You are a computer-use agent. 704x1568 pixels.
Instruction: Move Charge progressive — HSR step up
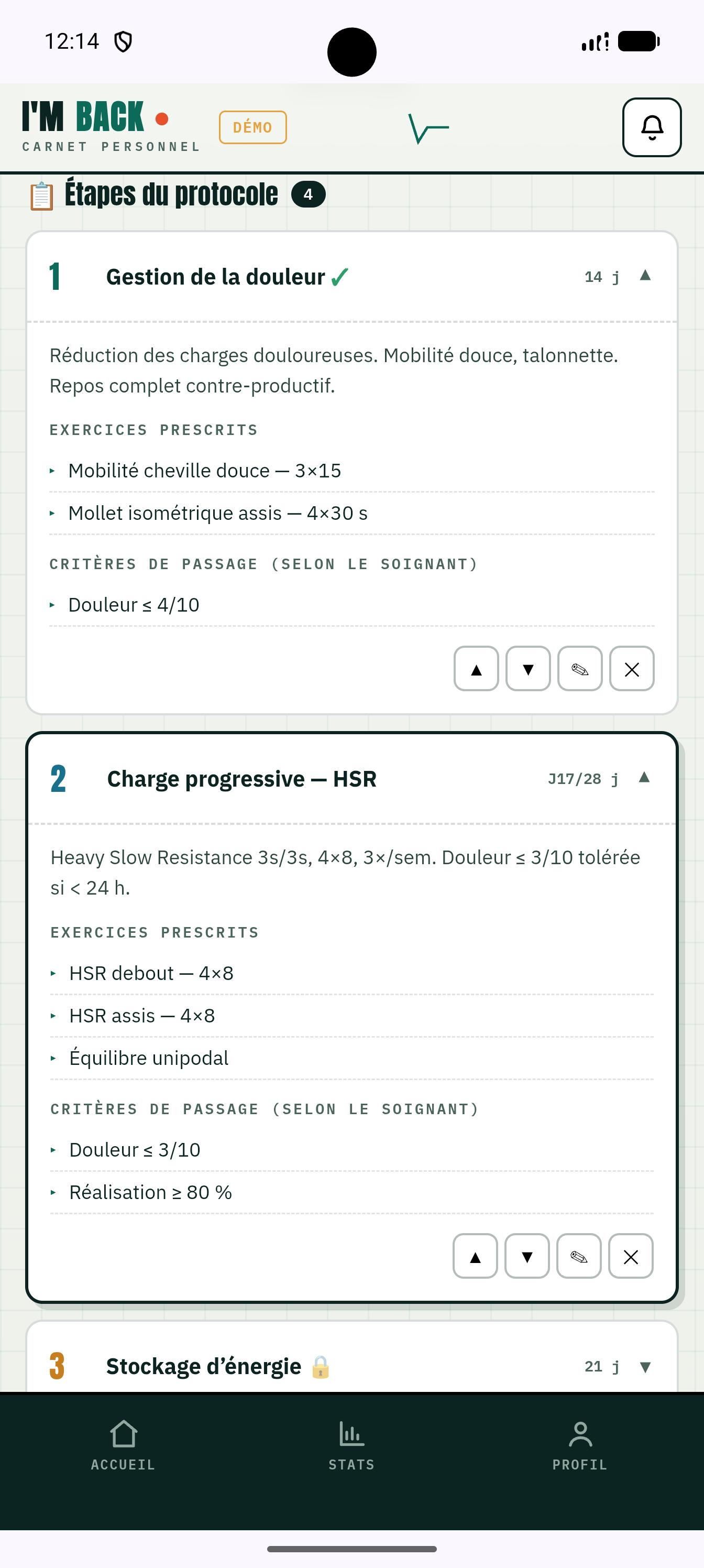[x=475, y=1256]
